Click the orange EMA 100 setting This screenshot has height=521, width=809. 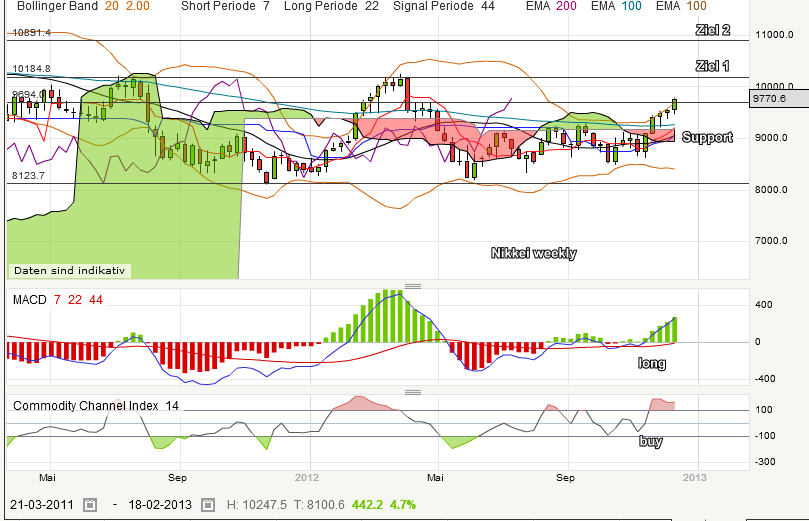(x=681, y=6)
